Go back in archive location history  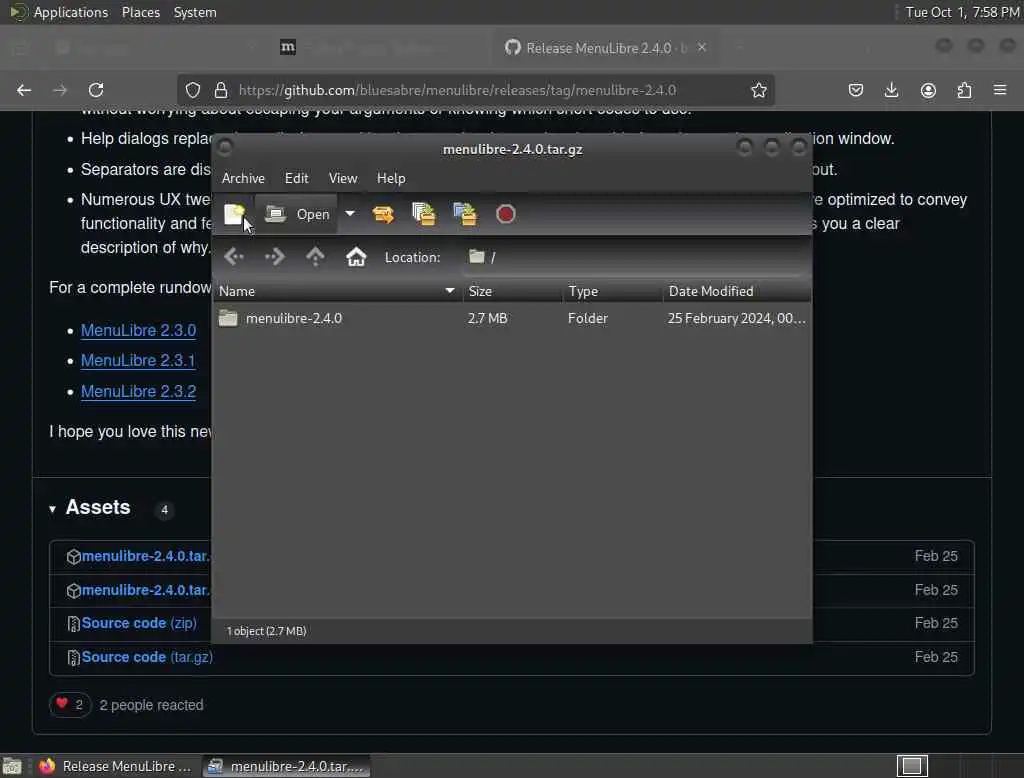coord(234,257)
